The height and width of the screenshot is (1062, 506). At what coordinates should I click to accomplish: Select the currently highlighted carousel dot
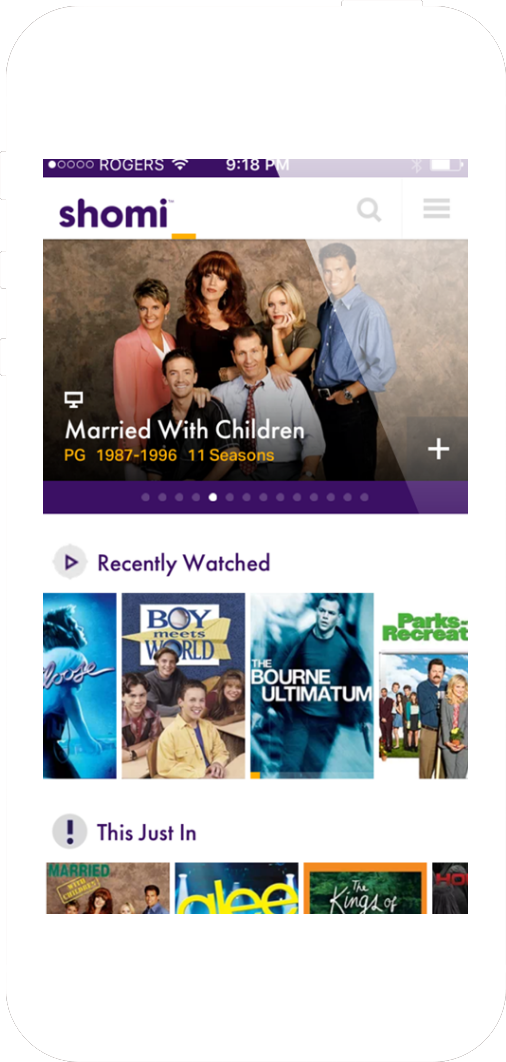213,497
